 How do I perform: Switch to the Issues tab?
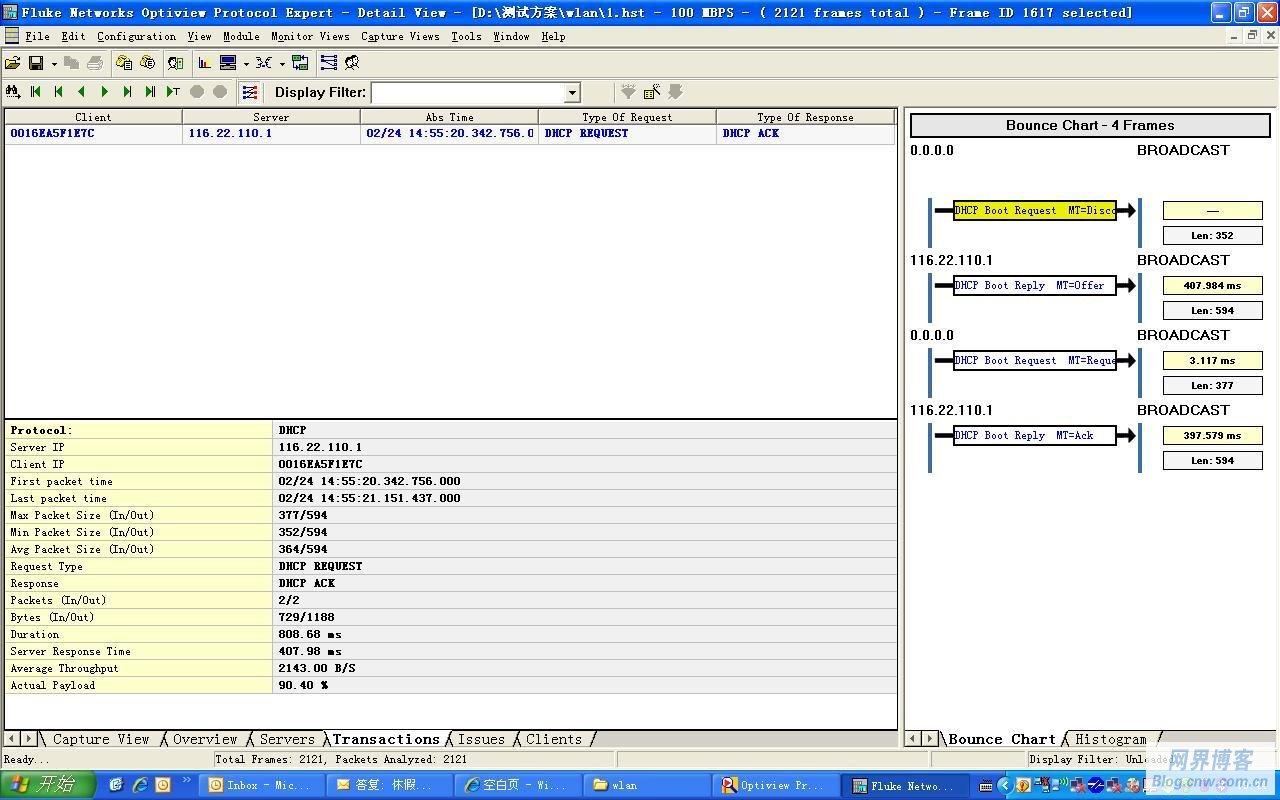coord(481,739)
